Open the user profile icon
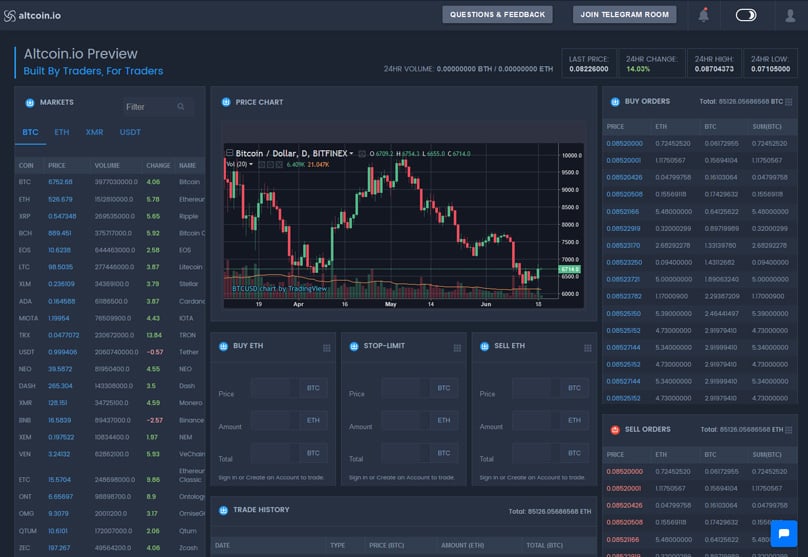 coord(790,15)
